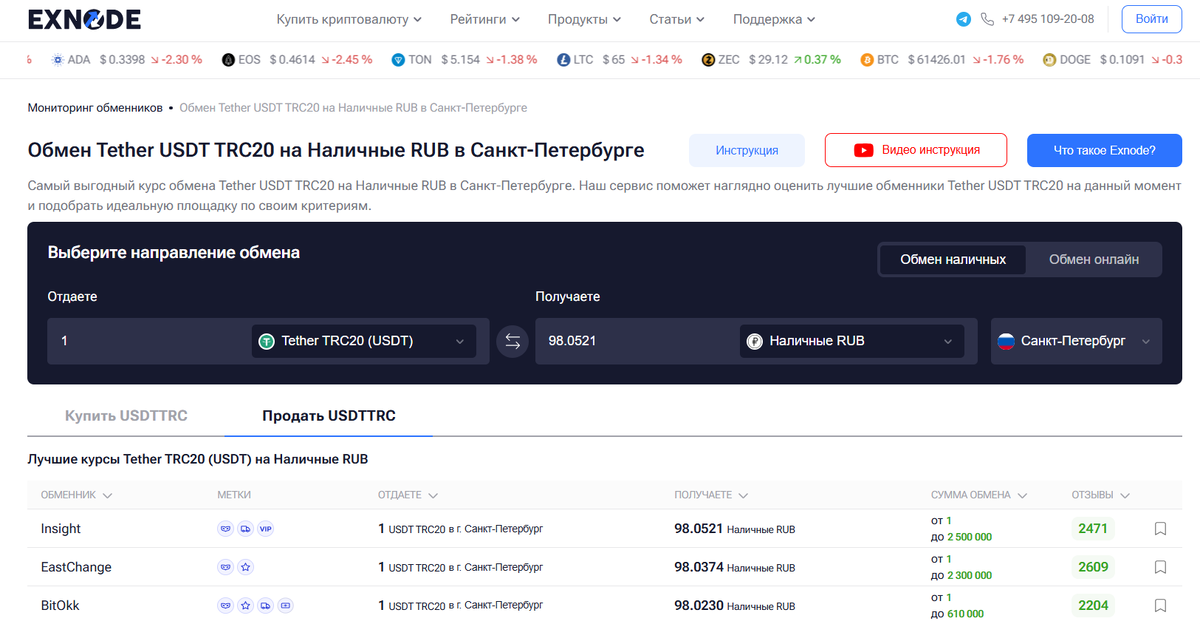Open EastChange's 2609 reviews badge

[x=1093, y=567]
